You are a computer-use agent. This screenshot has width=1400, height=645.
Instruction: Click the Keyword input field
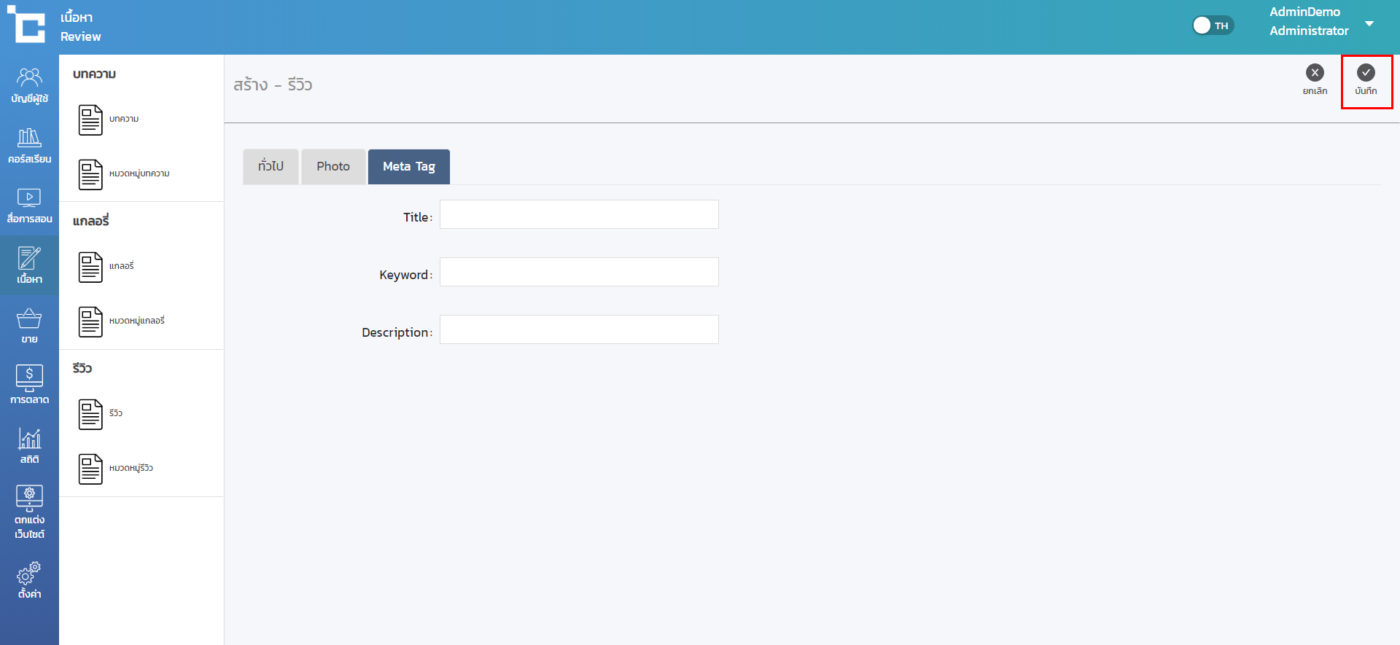(x=579, y=272)
